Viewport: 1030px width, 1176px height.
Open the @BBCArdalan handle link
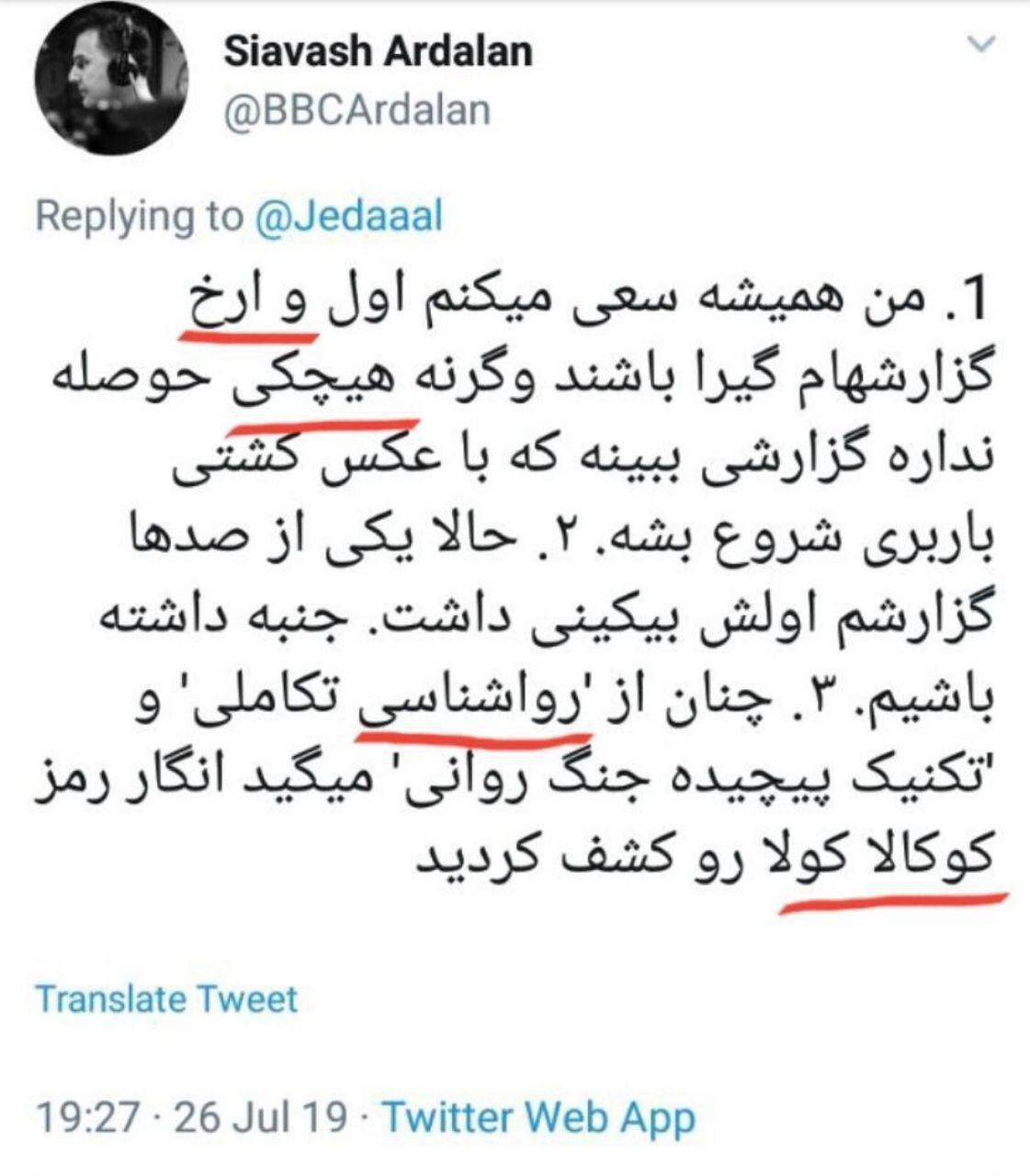click(357, 111)
